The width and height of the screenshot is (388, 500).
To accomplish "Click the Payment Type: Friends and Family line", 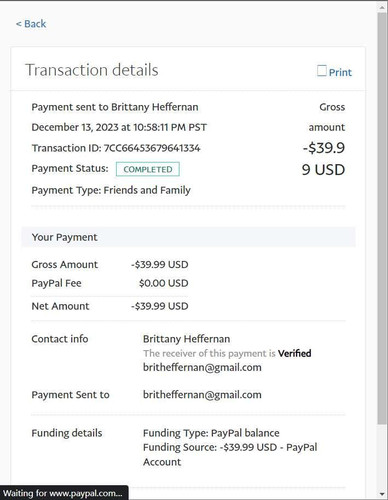I will 111,190.
